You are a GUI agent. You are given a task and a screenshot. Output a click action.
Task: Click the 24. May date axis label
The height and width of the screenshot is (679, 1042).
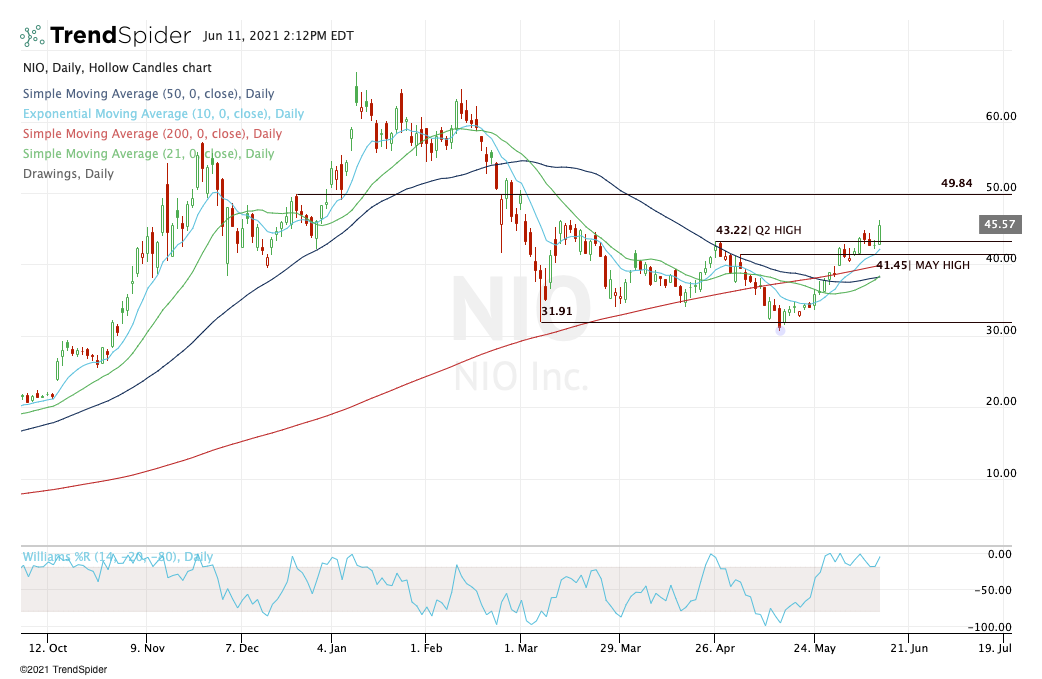(815, 648)
